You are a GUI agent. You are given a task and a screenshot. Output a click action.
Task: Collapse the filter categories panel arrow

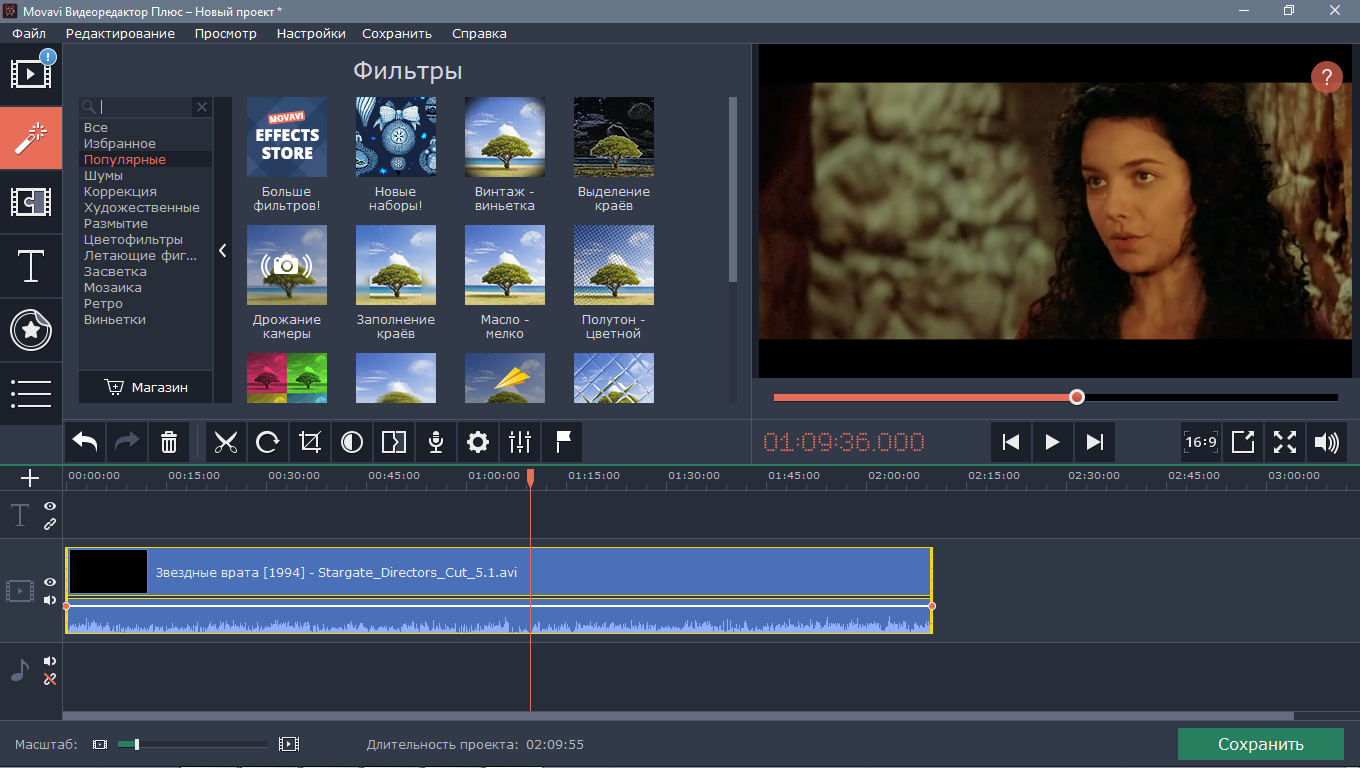pyautogui.click(x=223, y=251)
